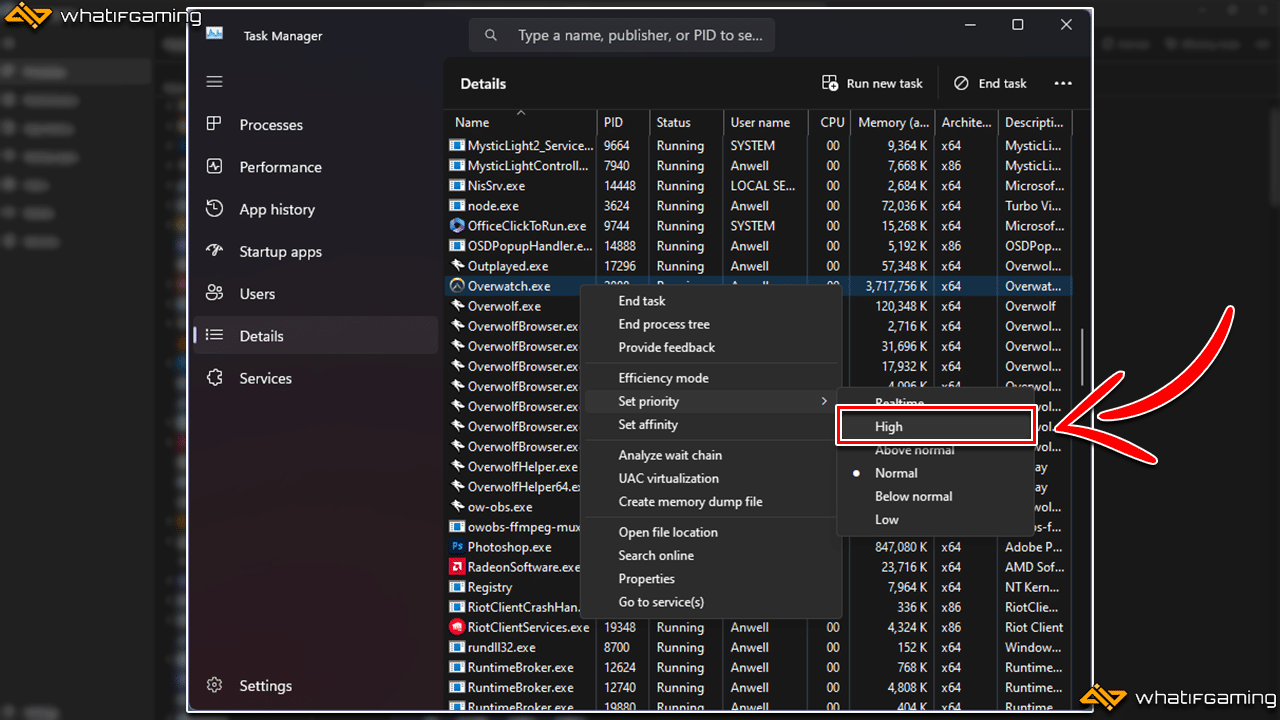Viewport: 1280px width, 720px height.
Task: Open the Services page
Action: point(316,378)
